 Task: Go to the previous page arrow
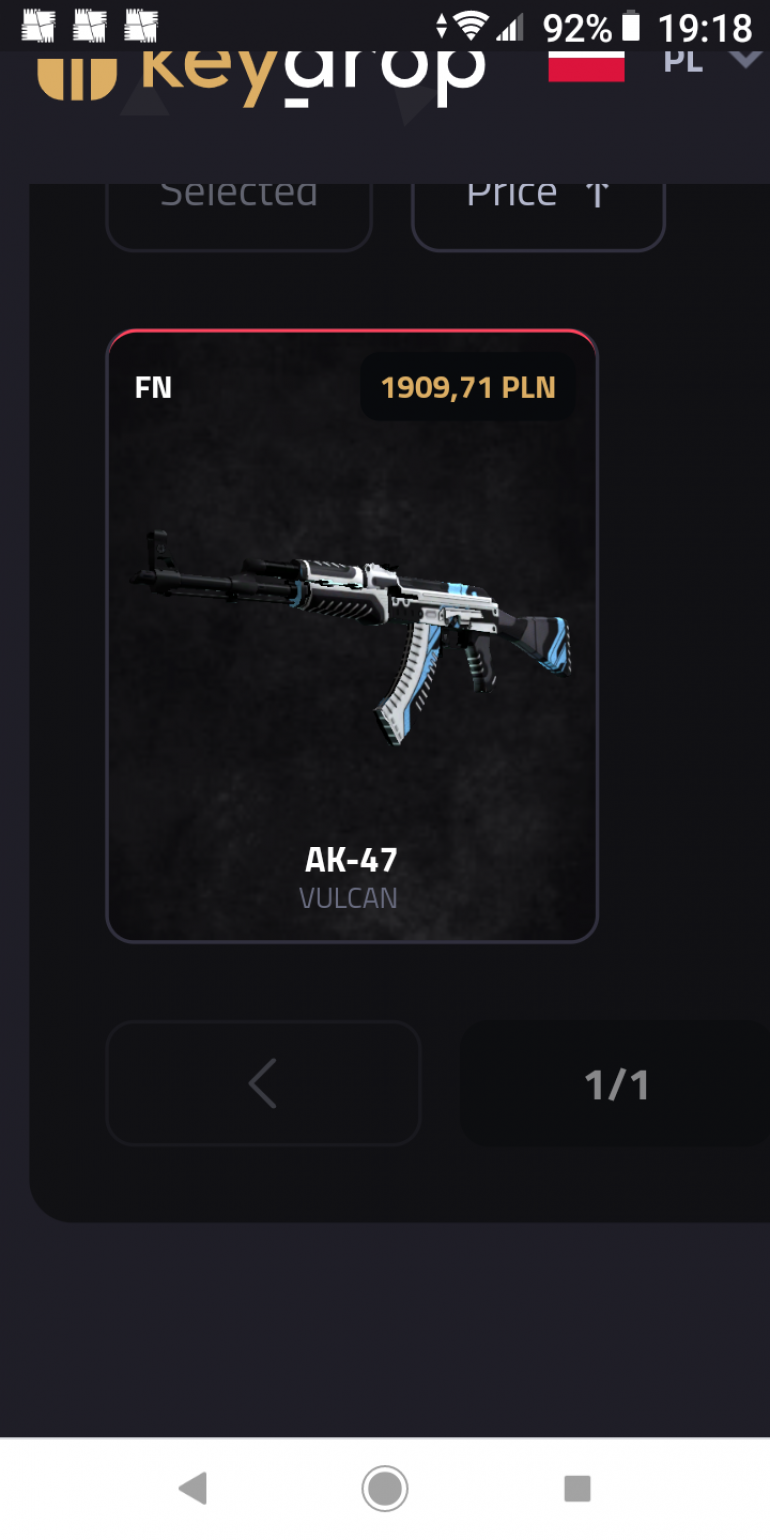pyautogui.click(x=263, y=1083)
